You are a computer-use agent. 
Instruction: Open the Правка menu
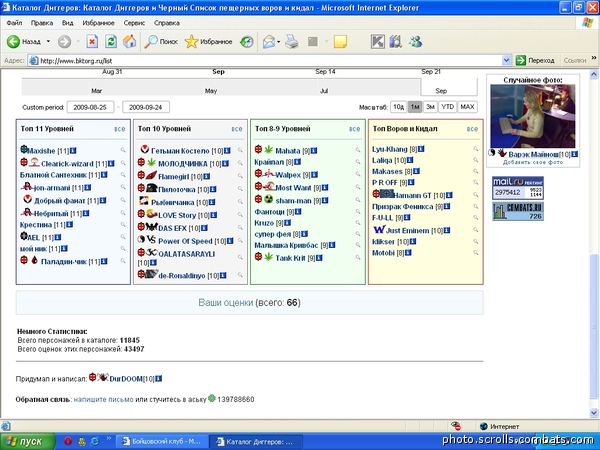pyautogui.click(x=42, y=23)
